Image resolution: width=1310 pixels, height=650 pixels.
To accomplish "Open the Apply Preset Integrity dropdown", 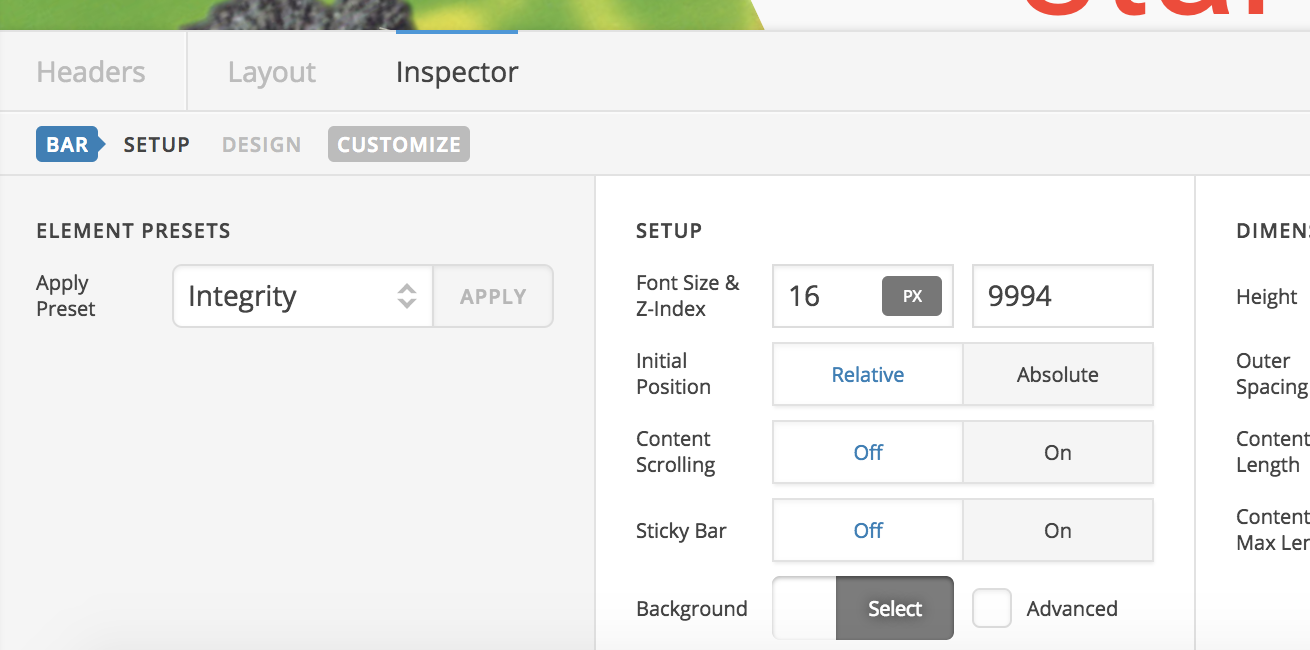I will click(302, 296).
